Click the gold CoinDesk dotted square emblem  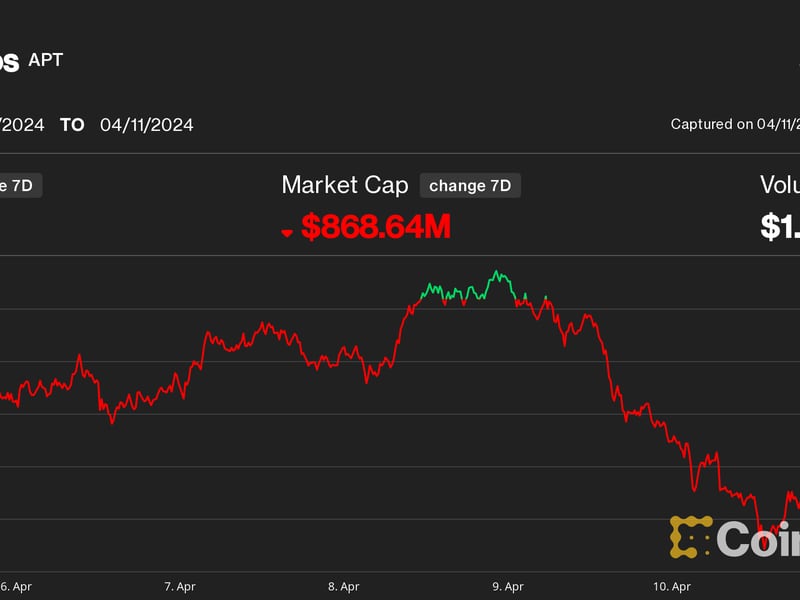(x=690, y=536)
